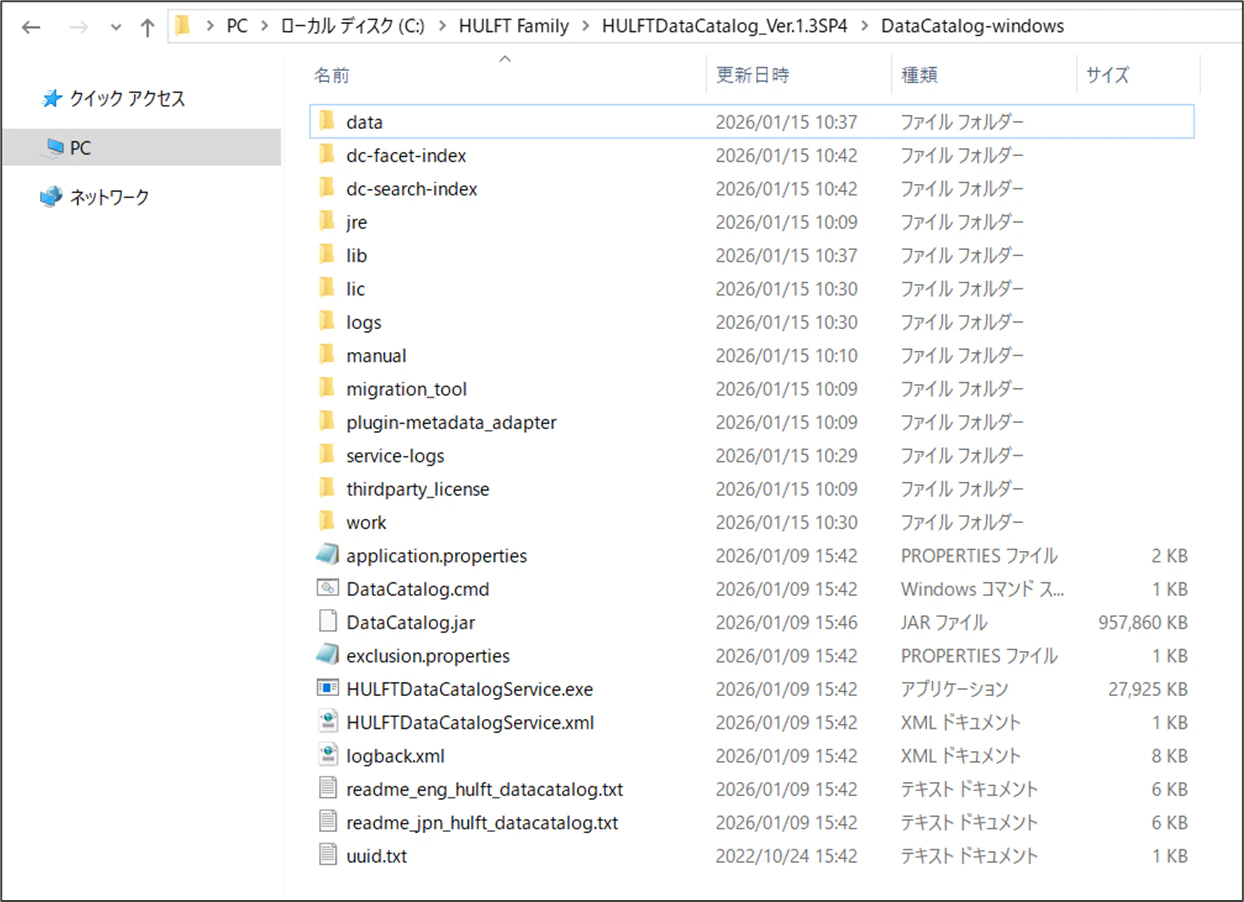
Task: Select the thirdparty_license folder icon
Action: click(x=326, y=488)
